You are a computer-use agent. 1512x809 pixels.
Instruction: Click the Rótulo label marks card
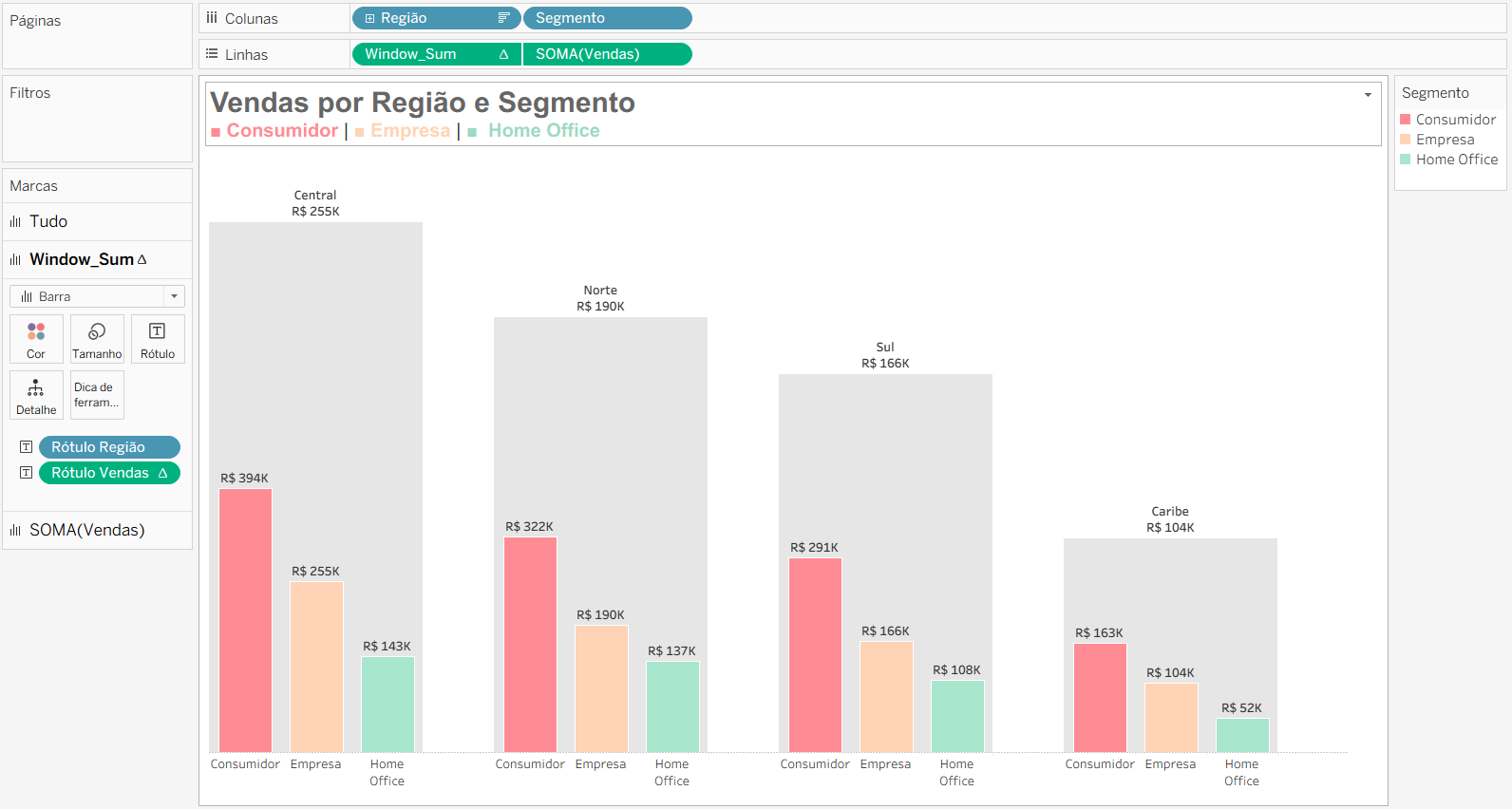coord(158,339)
